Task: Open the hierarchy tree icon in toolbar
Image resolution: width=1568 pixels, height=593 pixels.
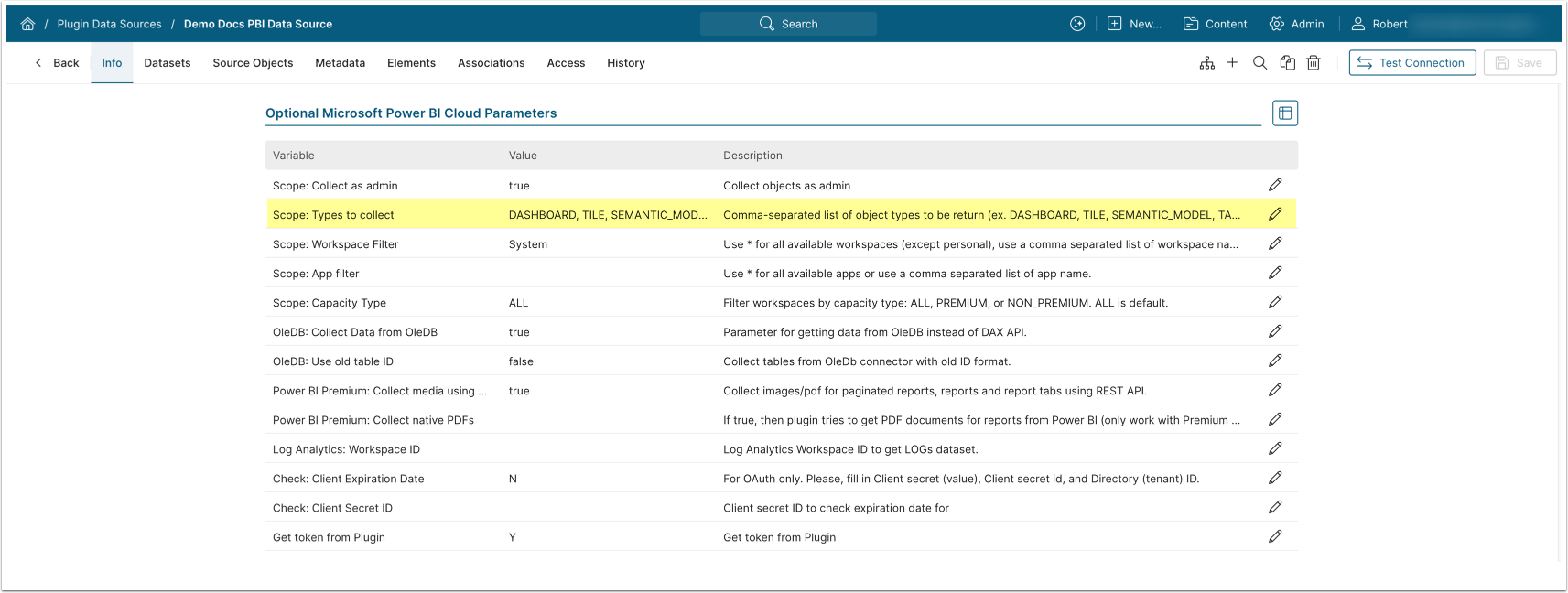Action: pos(1207,63)
